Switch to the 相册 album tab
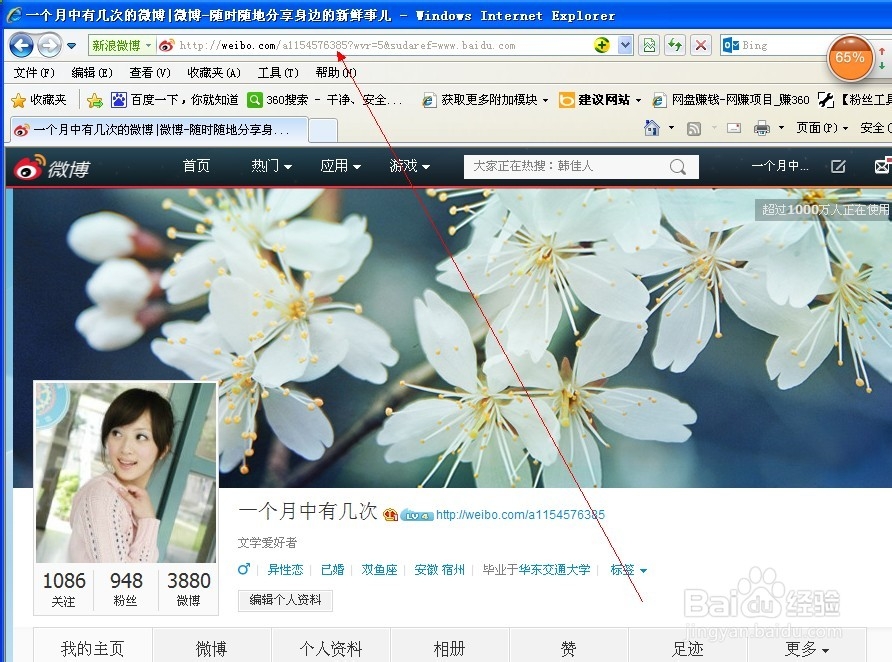Screen dimensions: 892x662 tap(449, 648)
